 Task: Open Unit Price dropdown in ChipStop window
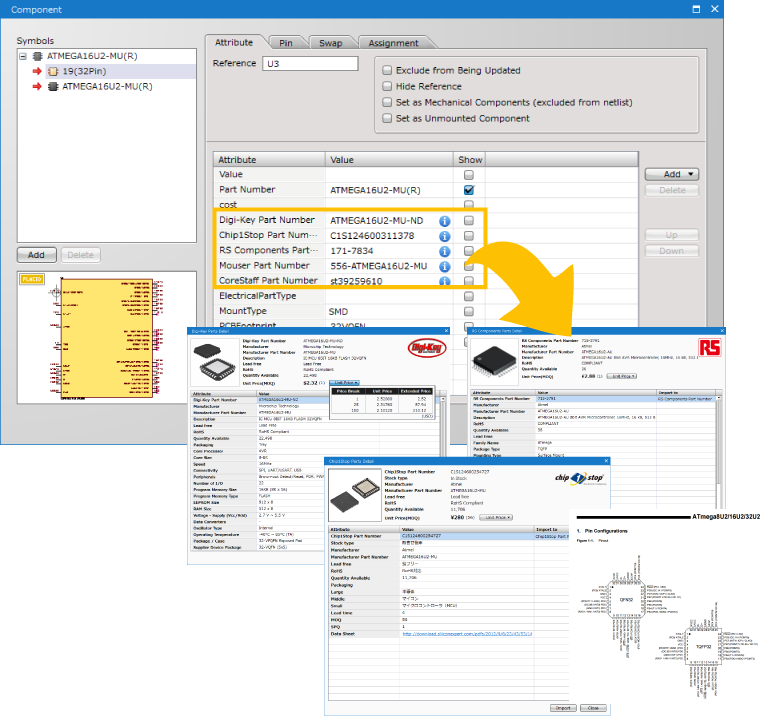point(495,518)
